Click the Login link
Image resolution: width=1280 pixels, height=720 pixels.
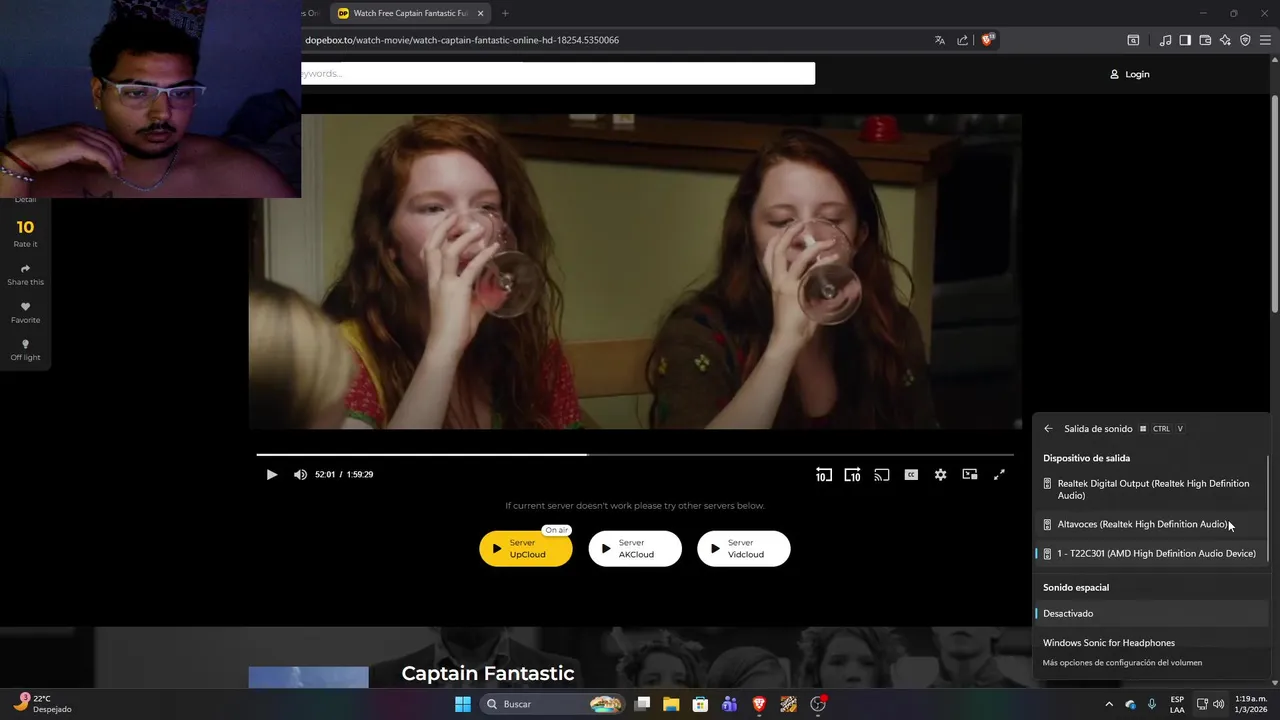pyautogui.click(x=1130, y=74)
